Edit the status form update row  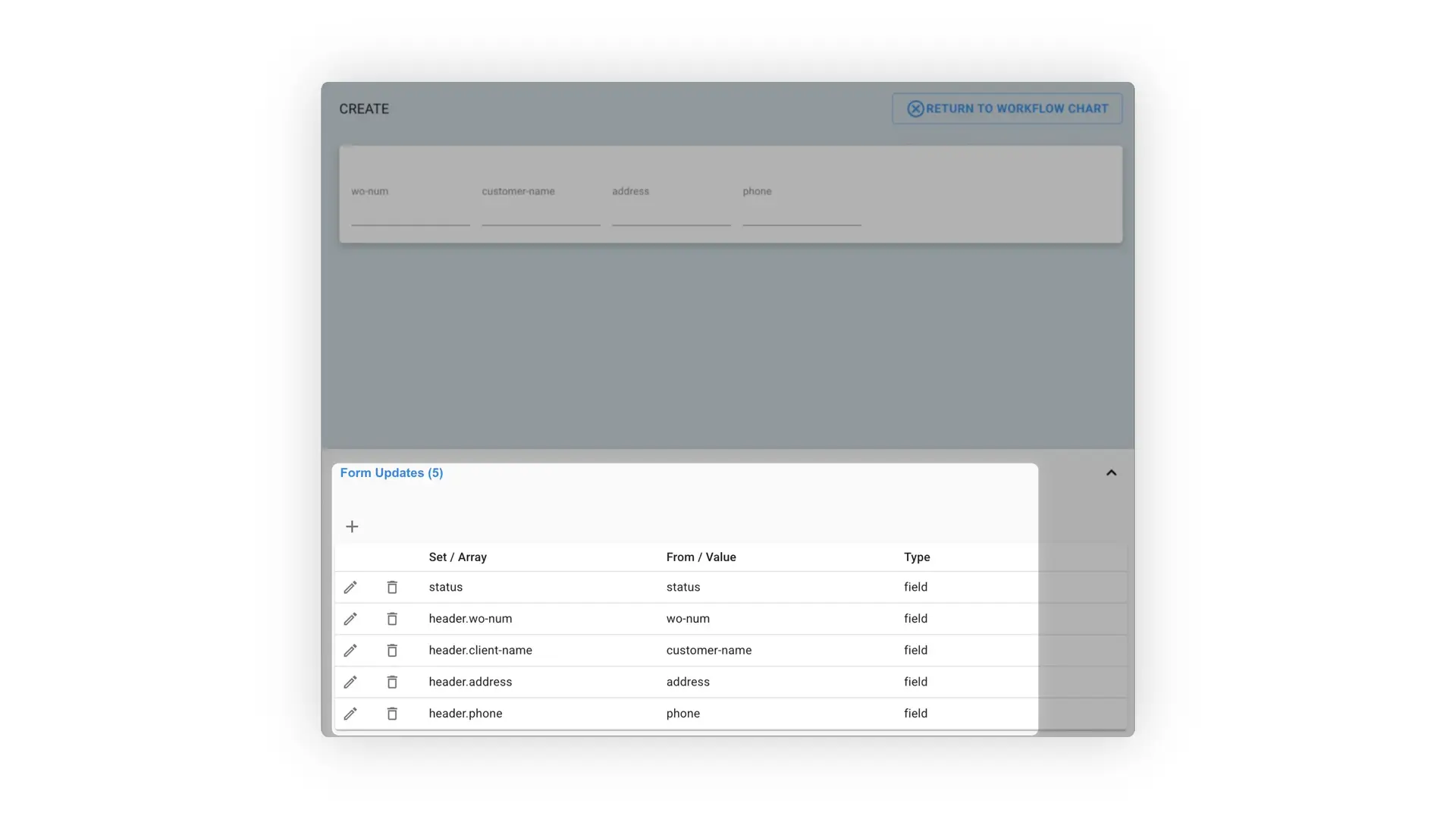pyautogui.click(x=350, y=586)
